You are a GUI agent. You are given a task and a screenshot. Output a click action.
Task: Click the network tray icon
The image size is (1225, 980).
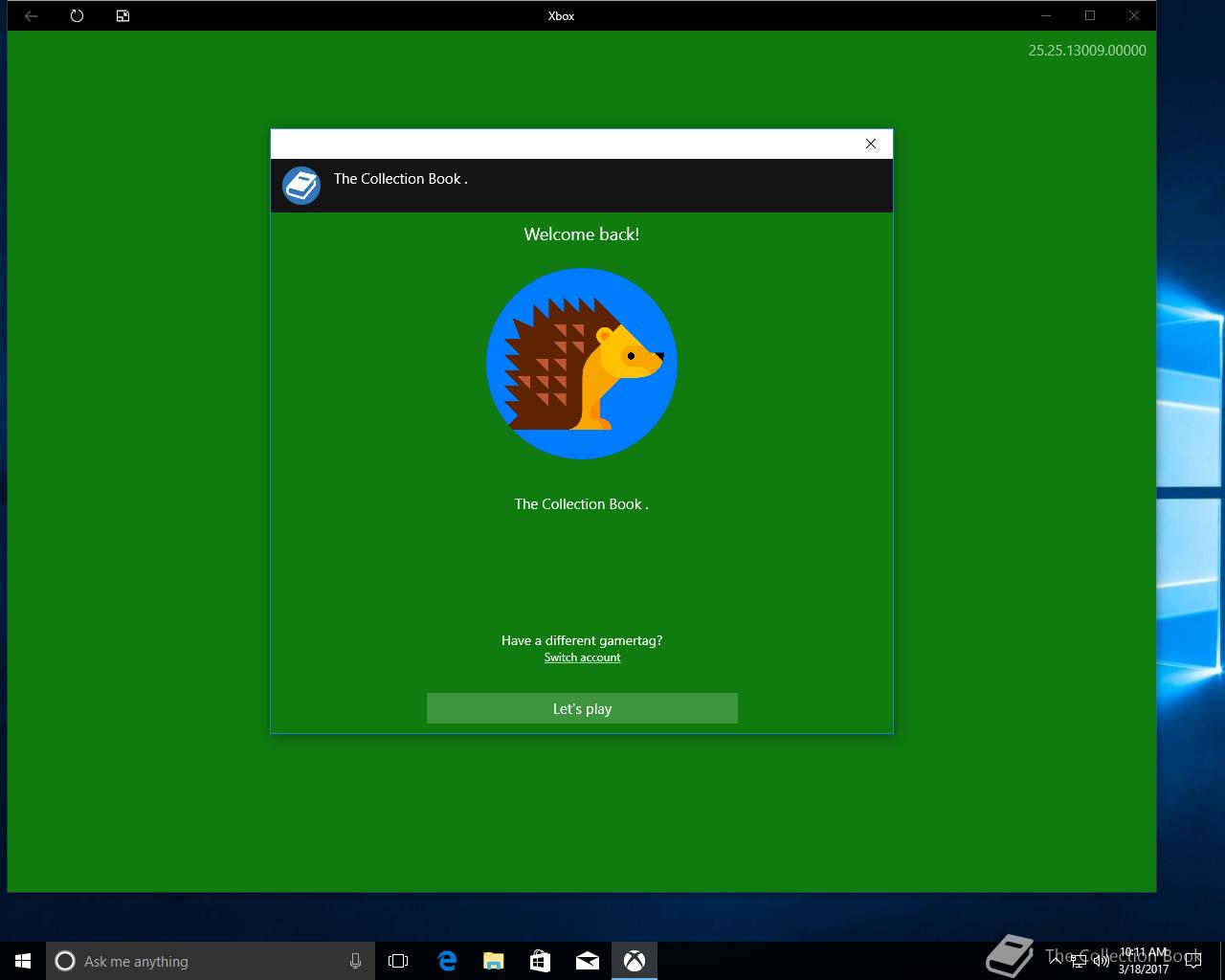1079,961
